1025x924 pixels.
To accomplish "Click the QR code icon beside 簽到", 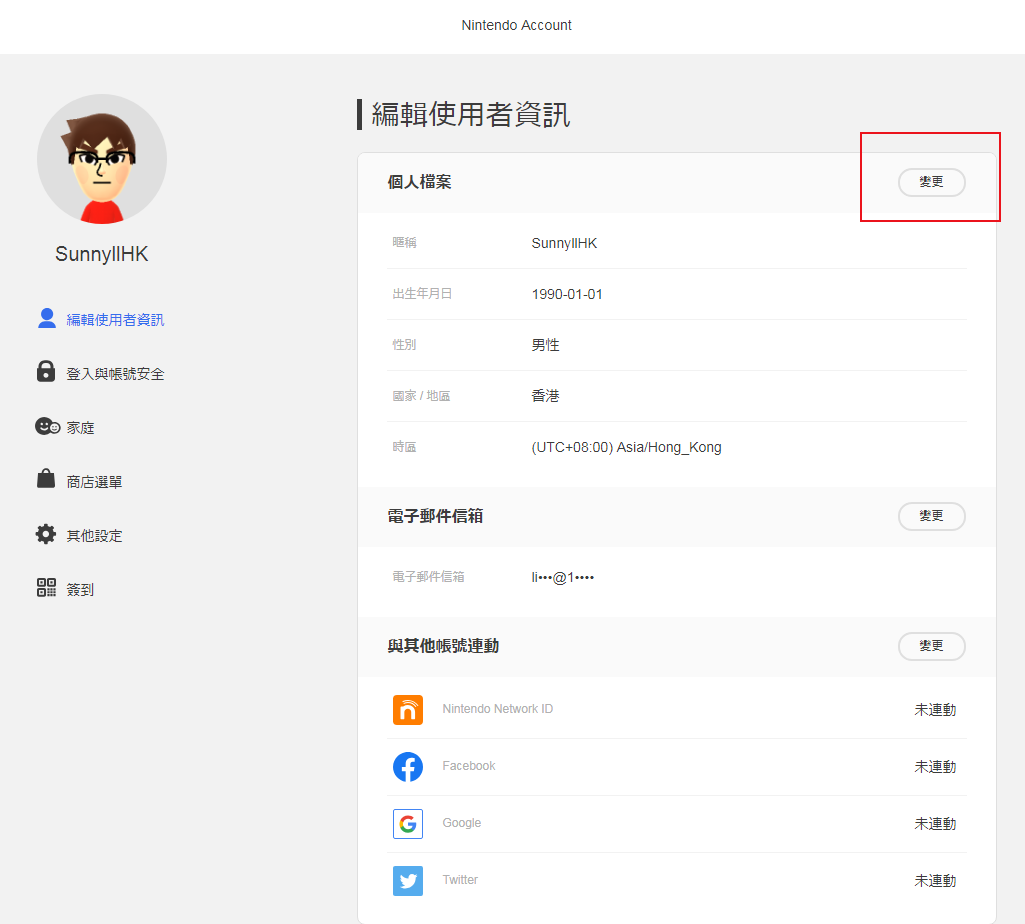I will [46, 587].
